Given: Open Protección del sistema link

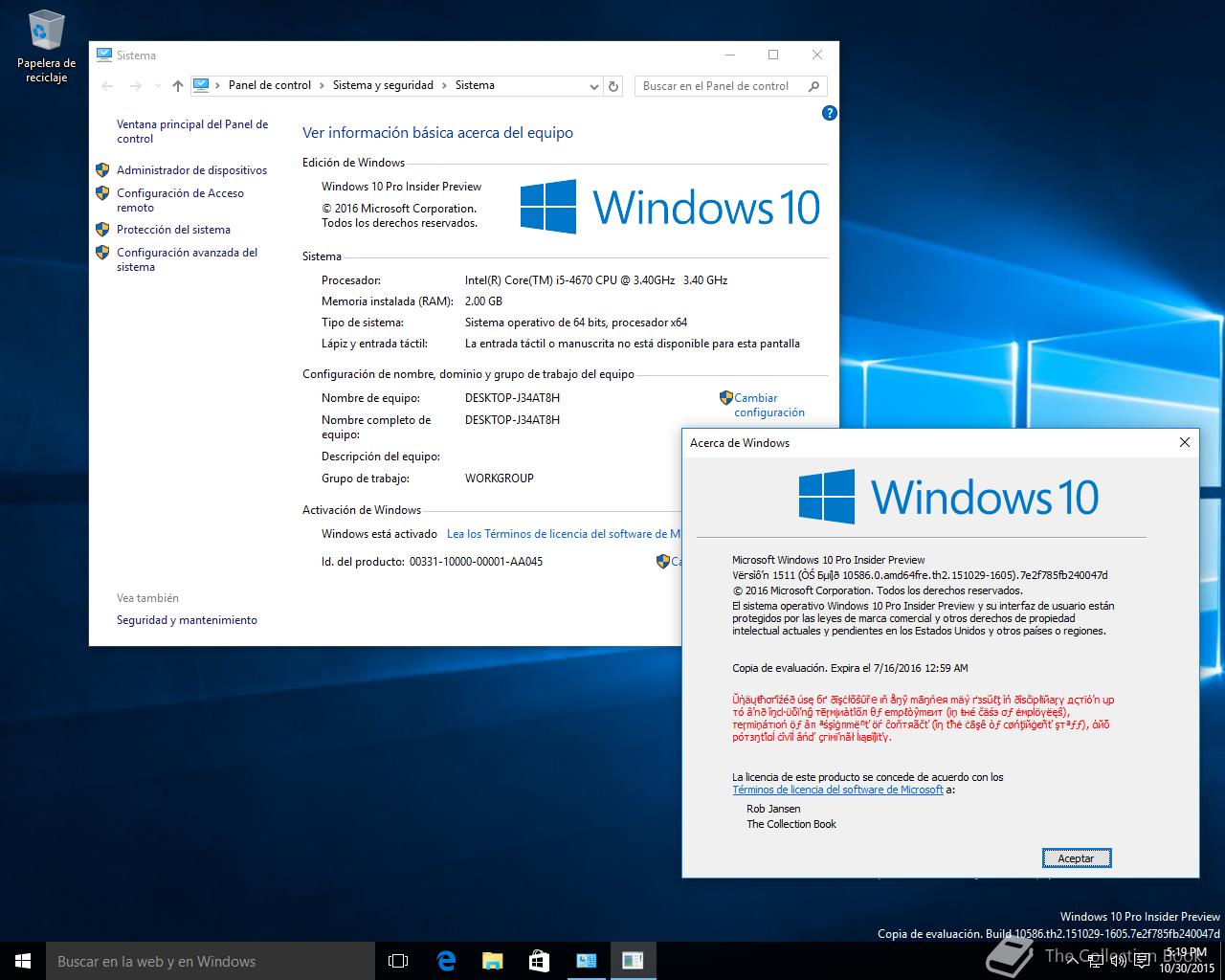Looking at the screenshot, I should click(173, 230).
